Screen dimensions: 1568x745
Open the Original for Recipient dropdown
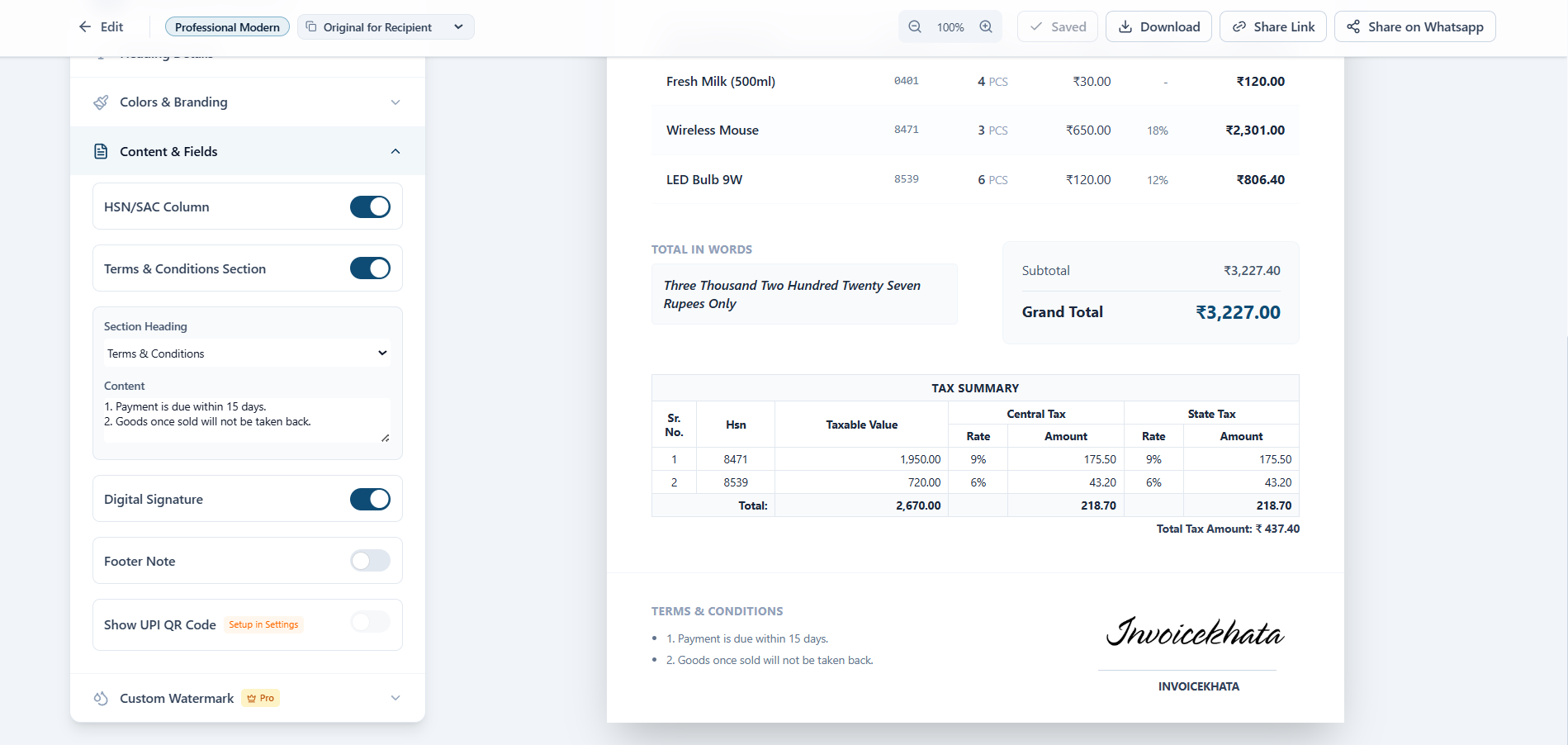385,26
